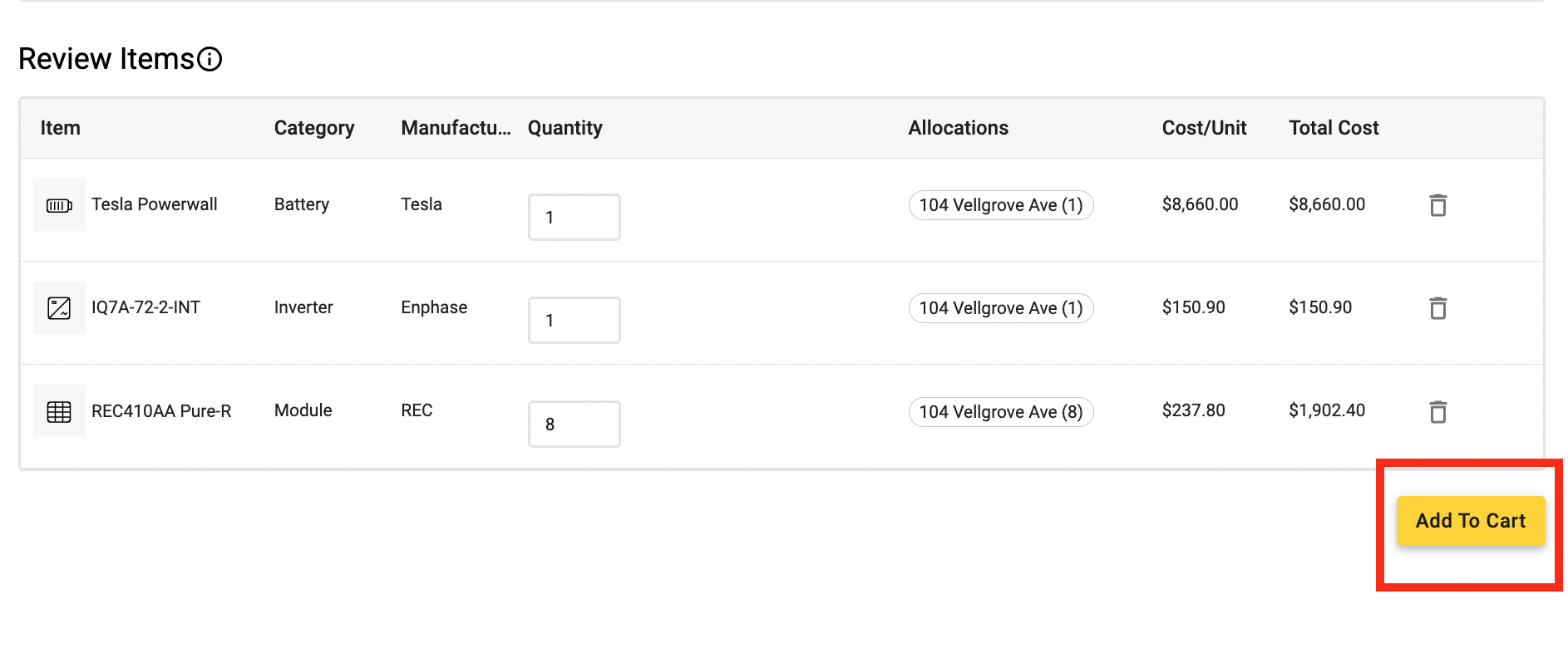1568x658 pixels.
Task: Click the Review Items info icon
Action: click(210, 59)
